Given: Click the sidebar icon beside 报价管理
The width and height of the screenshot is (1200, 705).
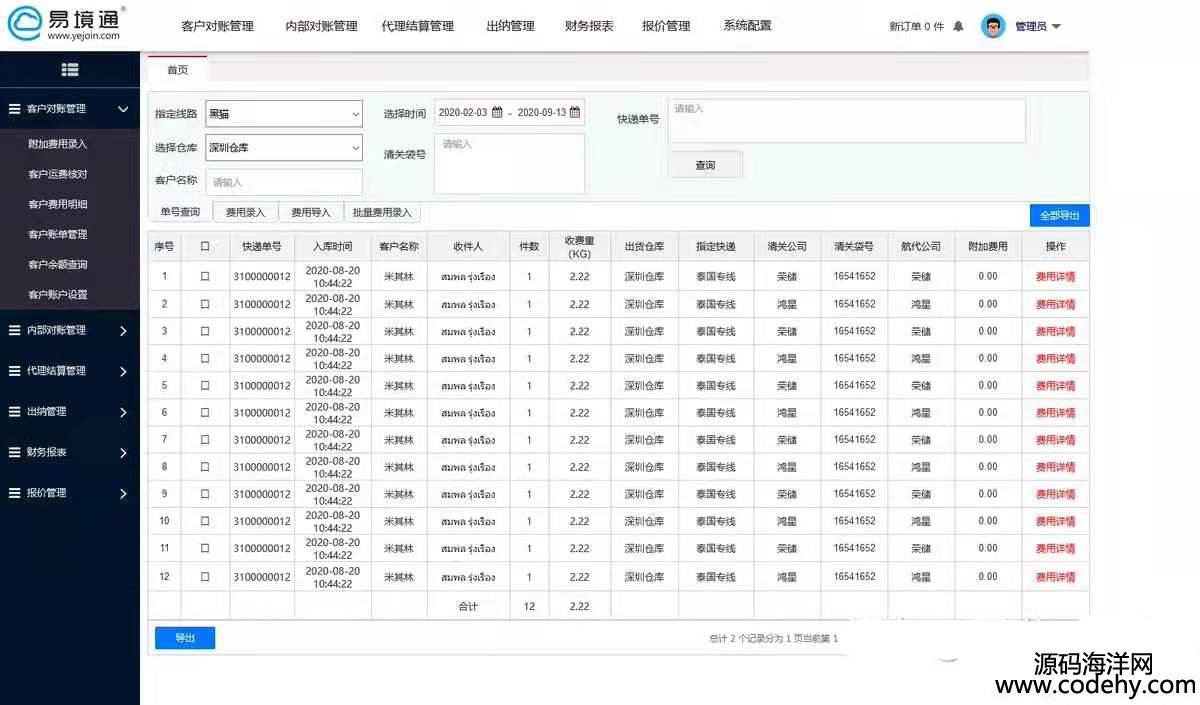Looking at the screenshot, I should coord(15,493).
